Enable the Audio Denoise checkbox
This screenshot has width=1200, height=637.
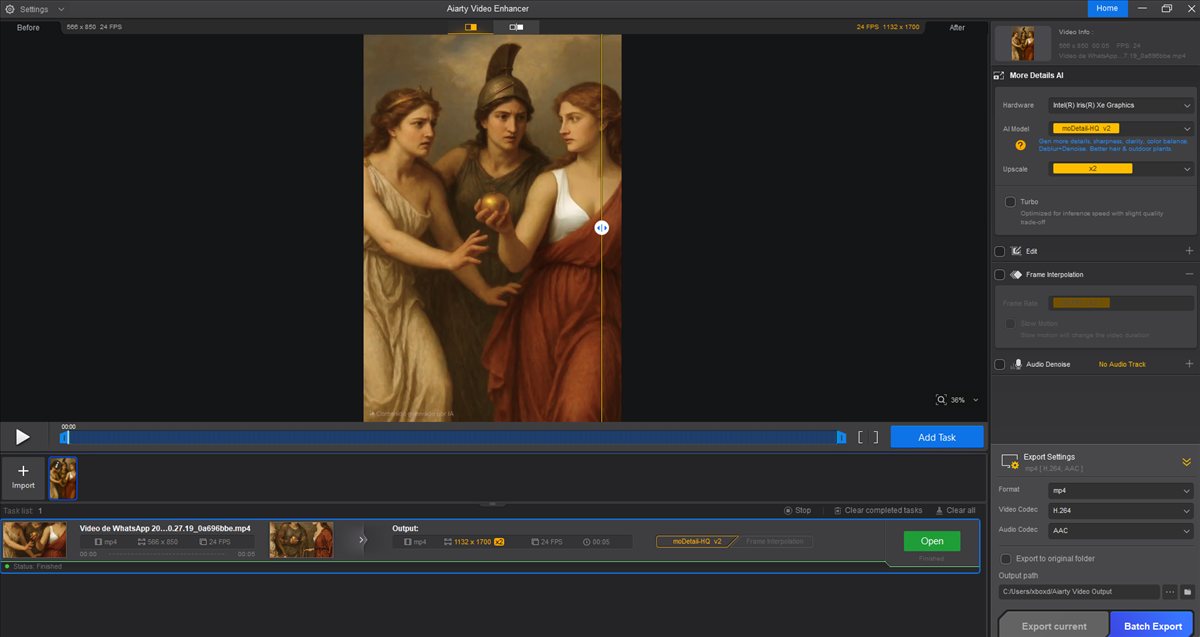click(x=999, y=363)
